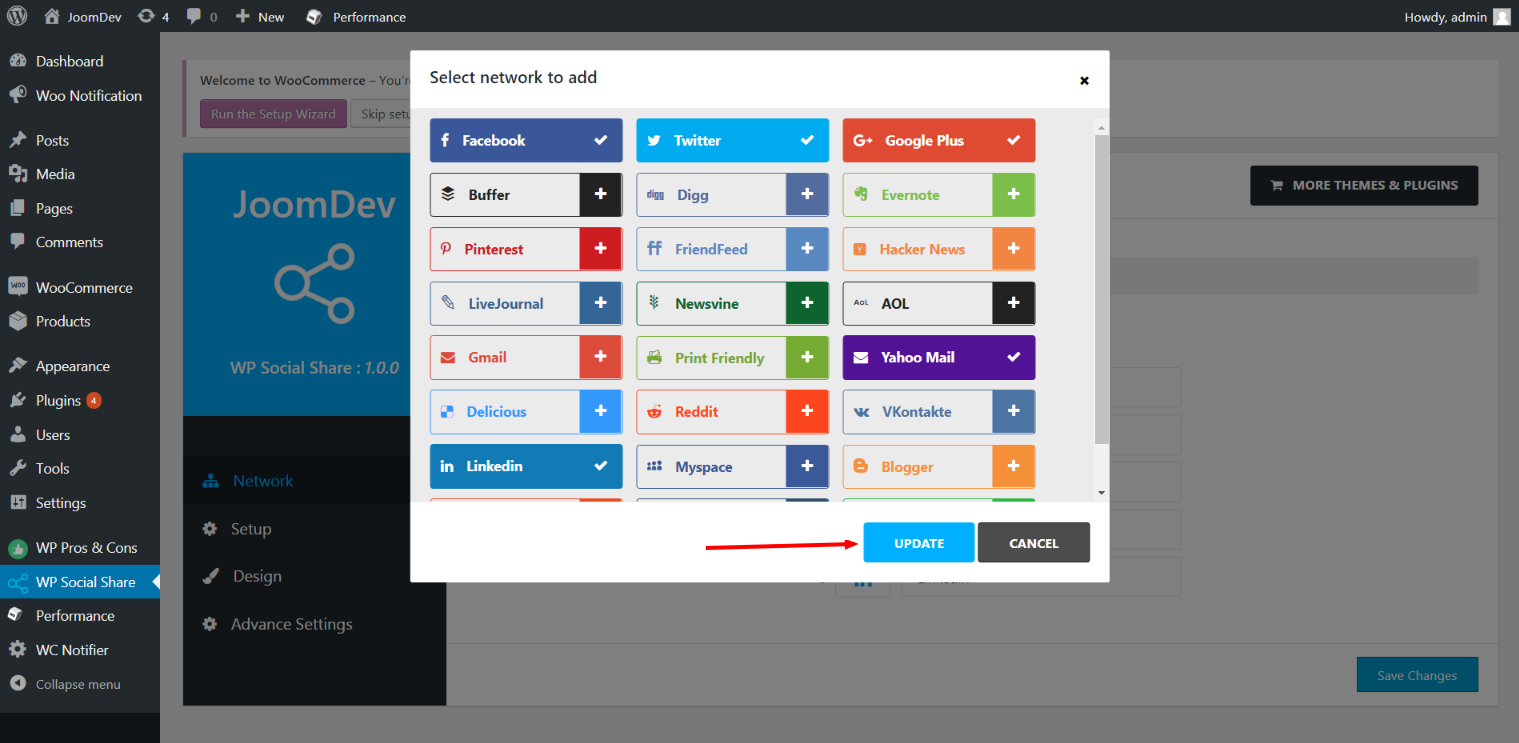The height and width of the screenshot is (743, 1519).
Task: Open Tools in the admin sidebar
Action: tap(80, 468)
